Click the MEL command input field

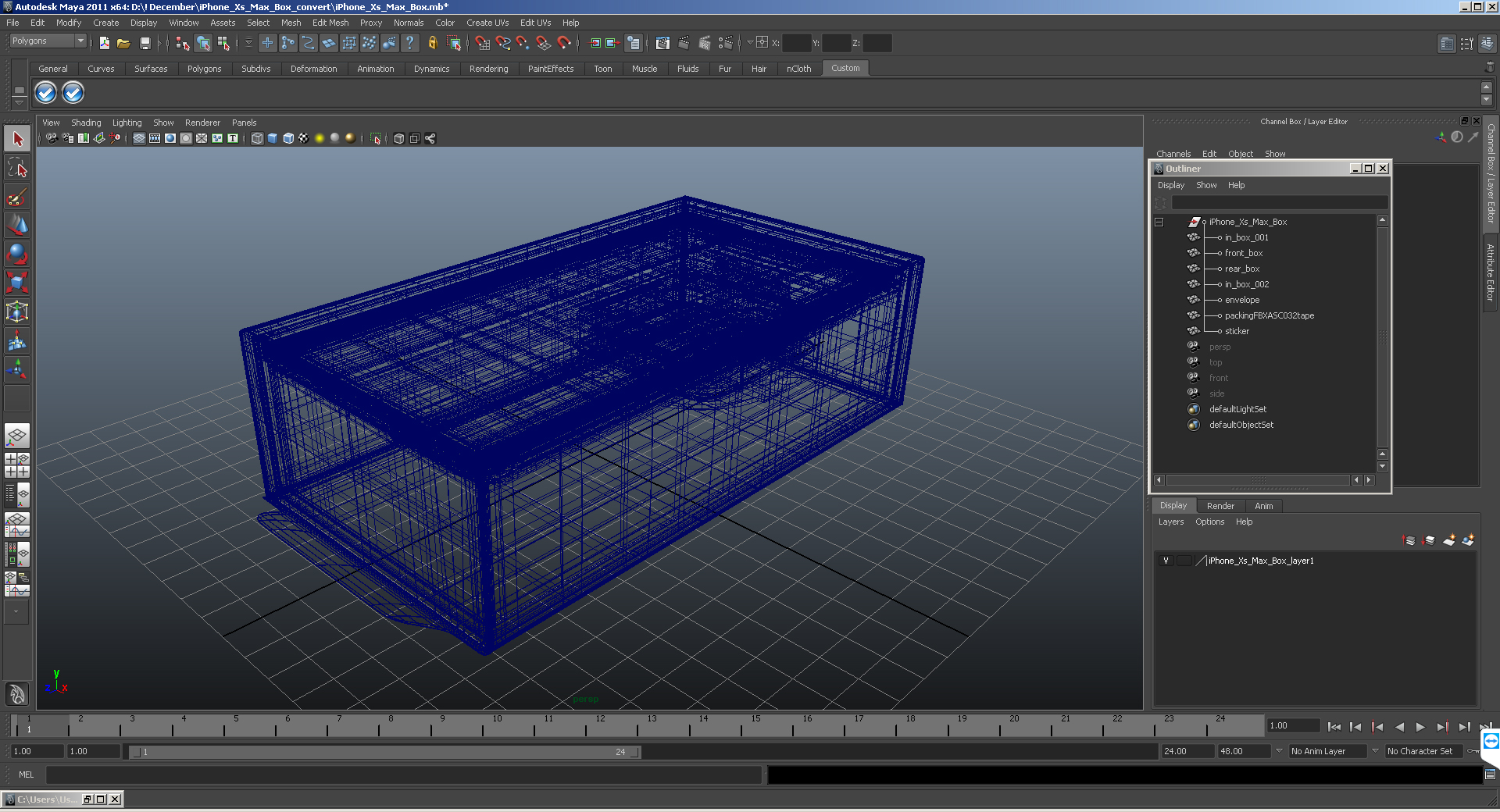coord(404,775)
